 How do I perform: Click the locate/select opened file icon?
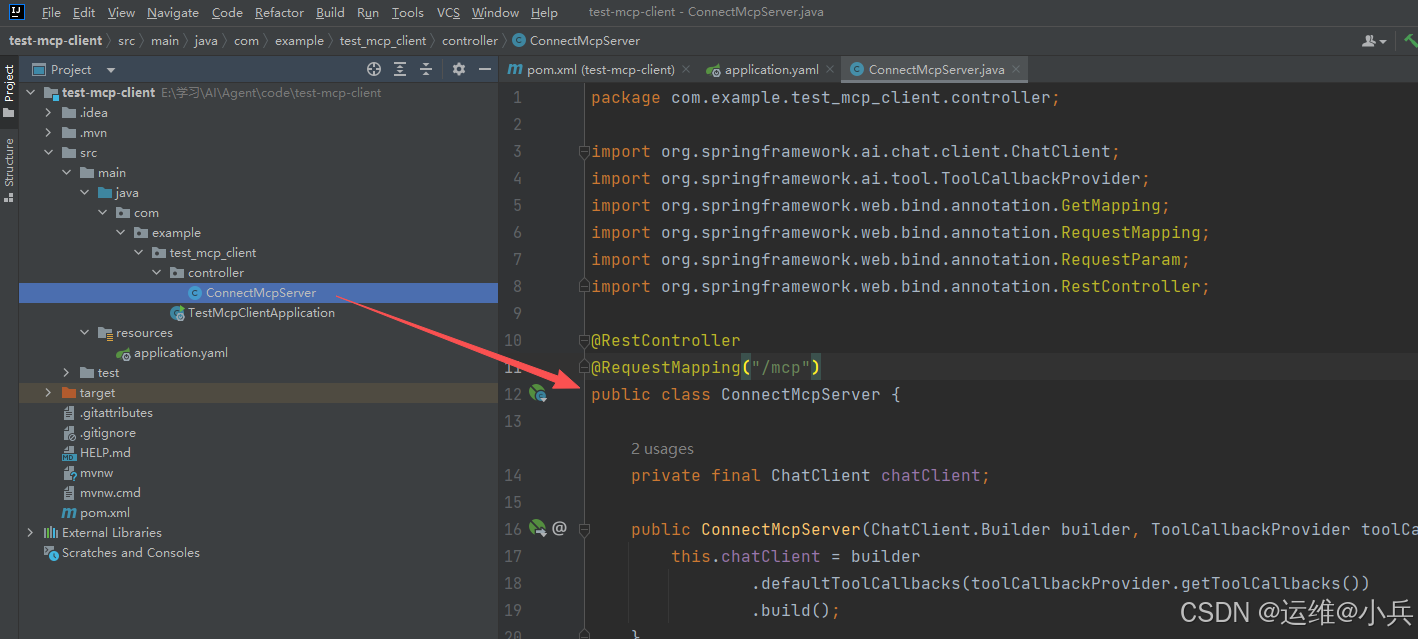click(x=374, y=69)
